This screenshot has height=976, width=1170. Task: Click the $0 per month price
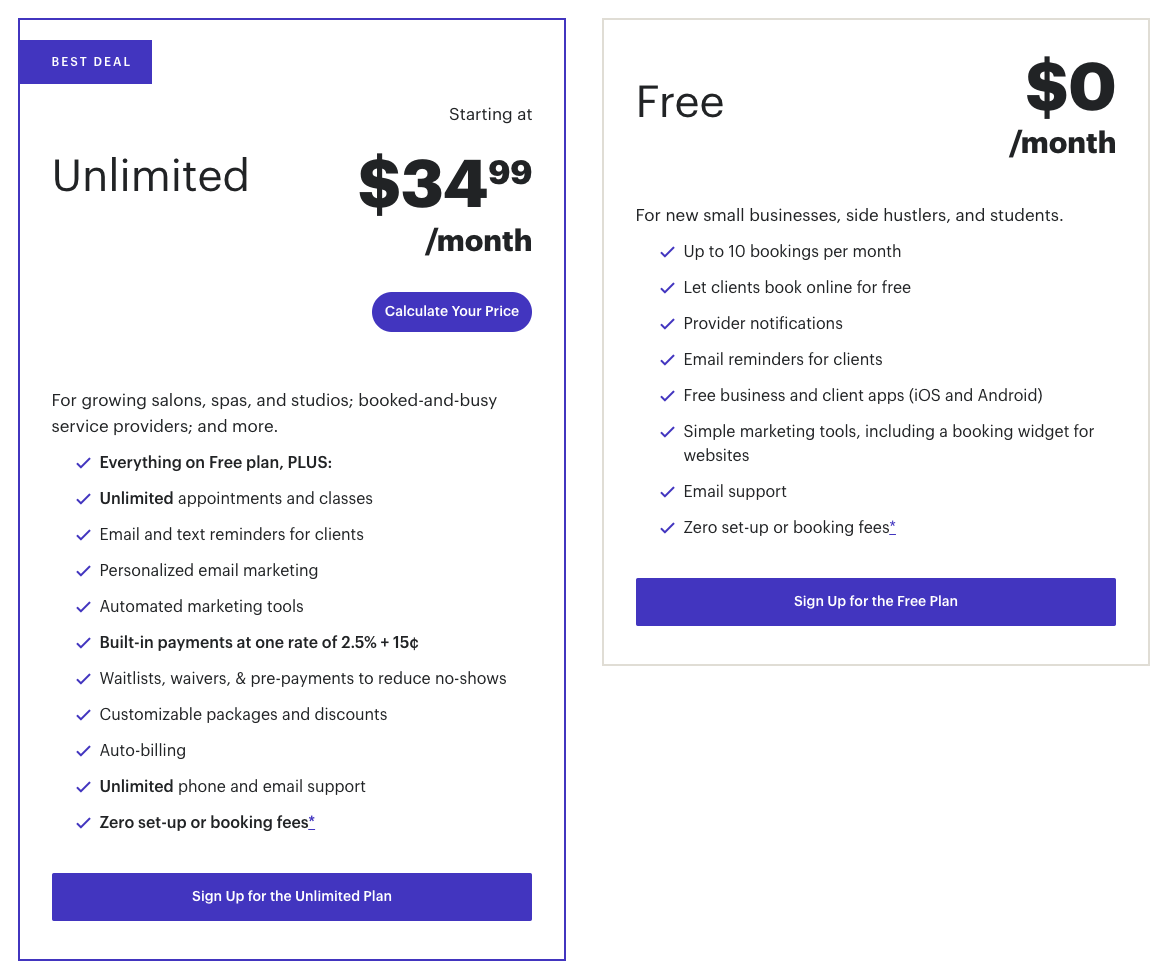click(x=1063, y=108)
